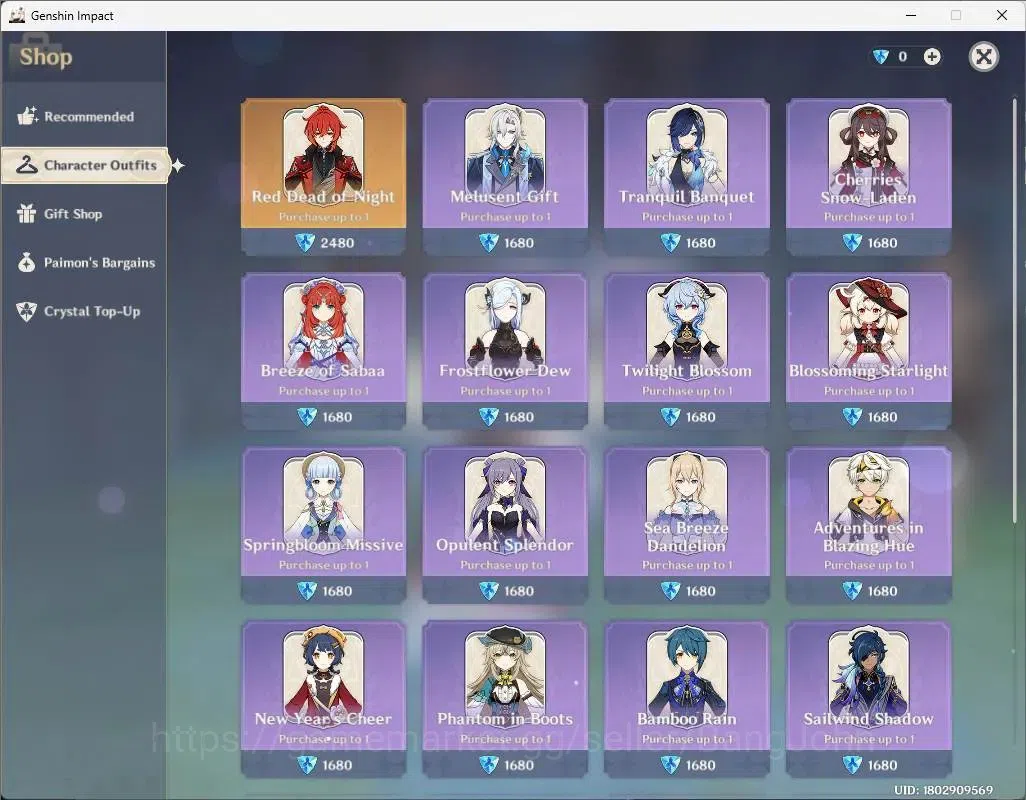
Task: Open the Crystal Top-Up tab
Action: [84, 311]
